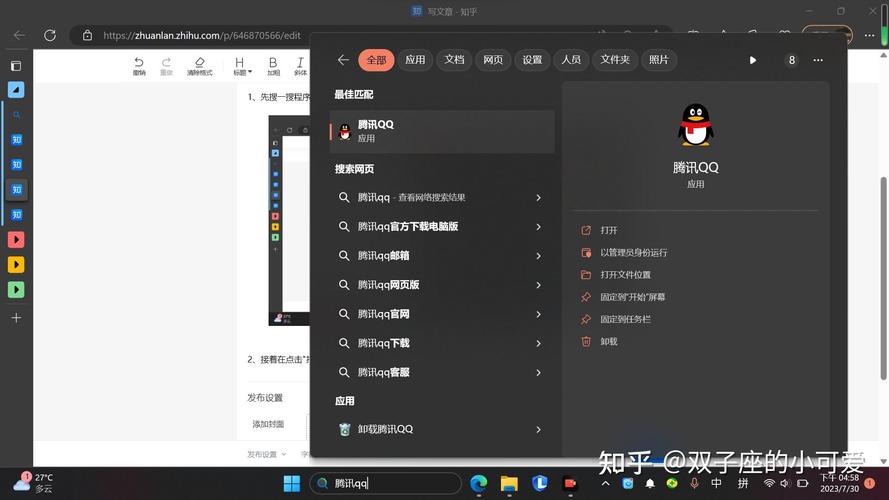Switch to the 照片 filter tab
Image resolution: width=889 pixels, height=500 pixels.
659,60
